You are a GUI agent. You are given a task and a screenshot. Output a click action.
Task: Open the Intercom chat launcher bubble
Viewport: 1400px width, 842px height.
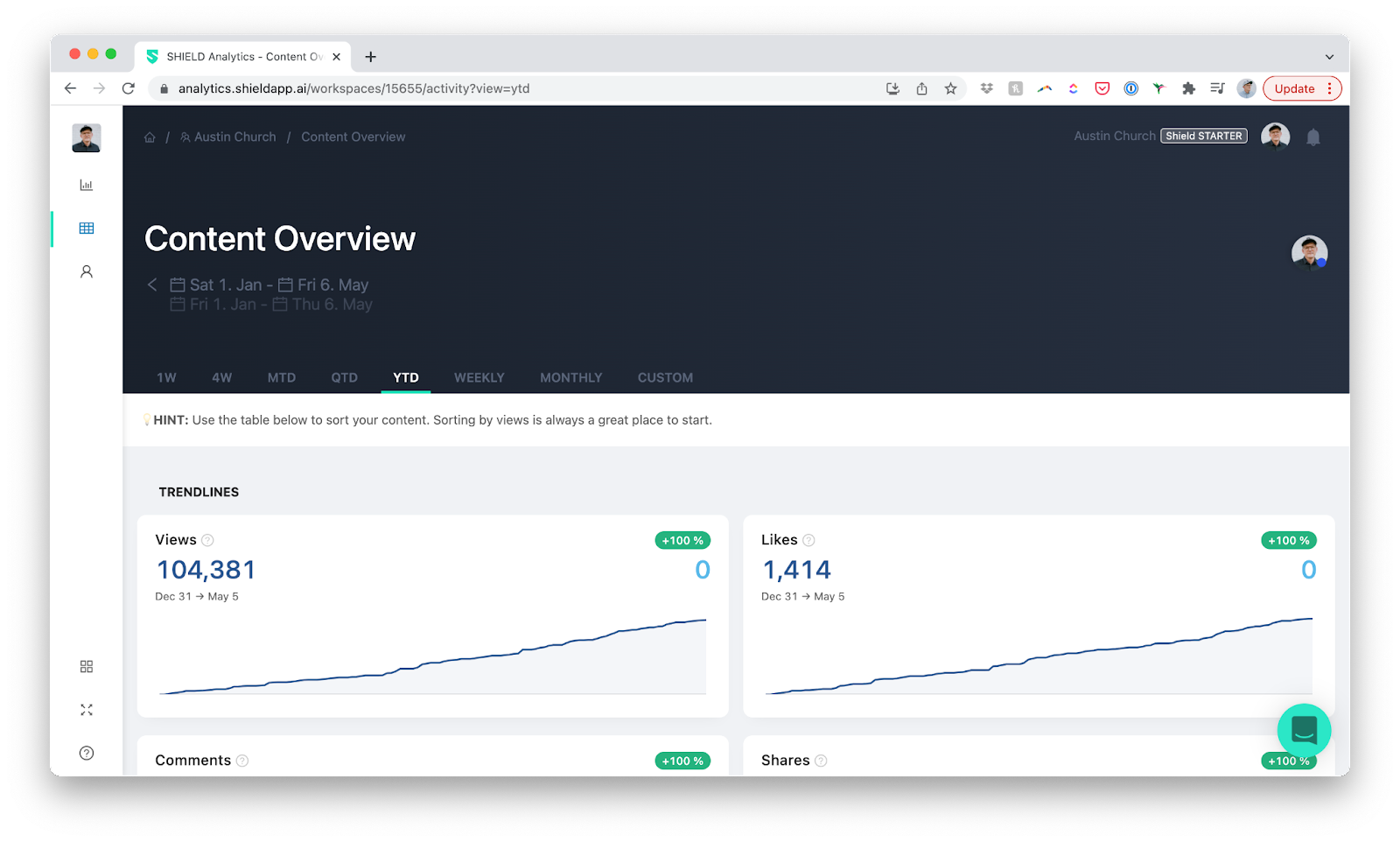click(1304, 730)
